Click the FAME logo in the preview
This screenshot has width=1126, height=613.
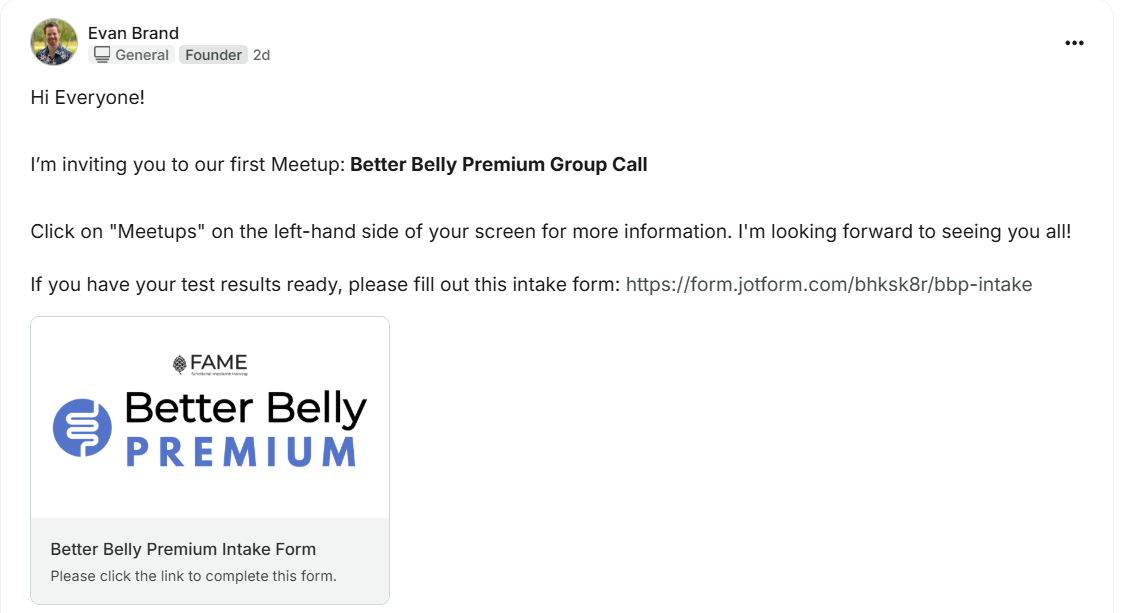210,364
